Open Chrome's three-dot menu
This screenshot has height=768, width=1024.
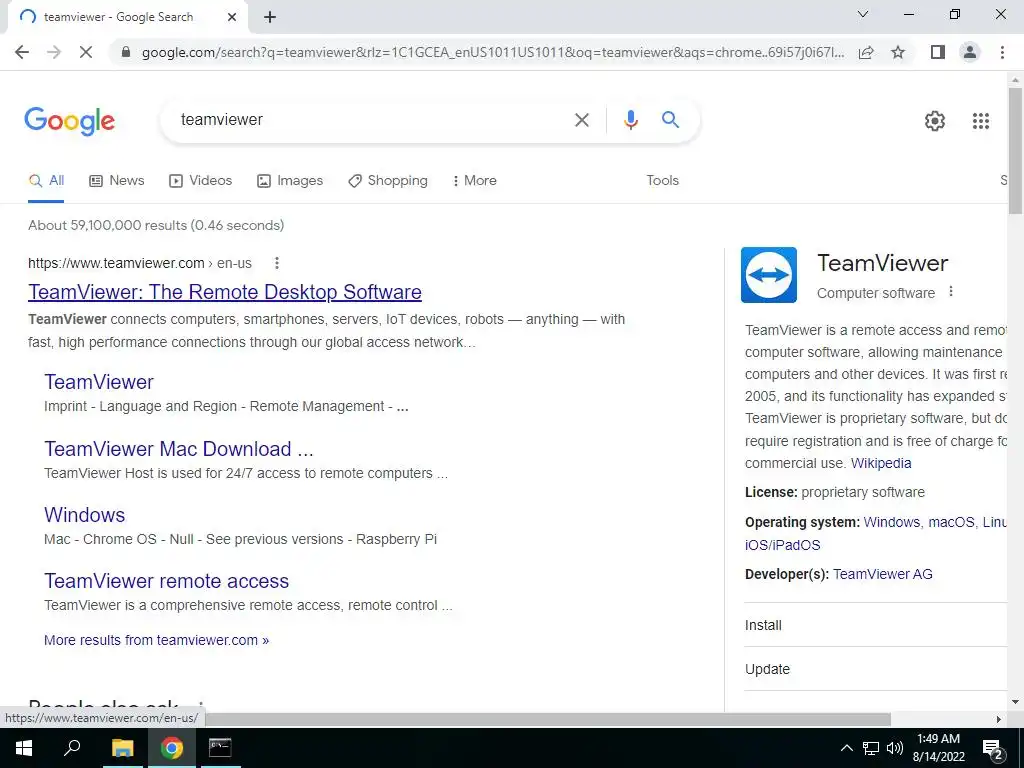tap(1002, 52)
